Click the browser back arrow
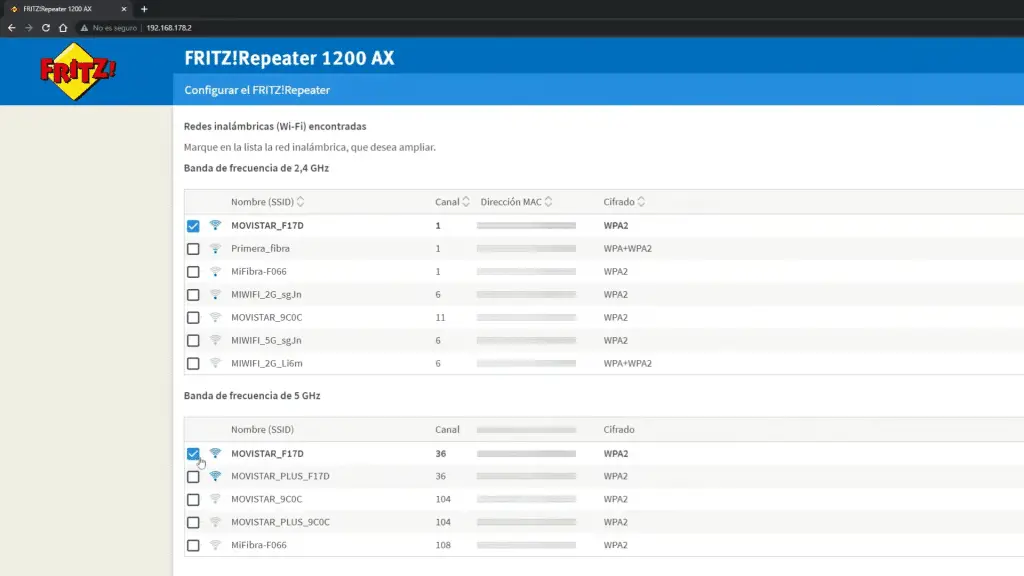Image resolution: width=1024 pixels, height=576 pixels. 11,28
